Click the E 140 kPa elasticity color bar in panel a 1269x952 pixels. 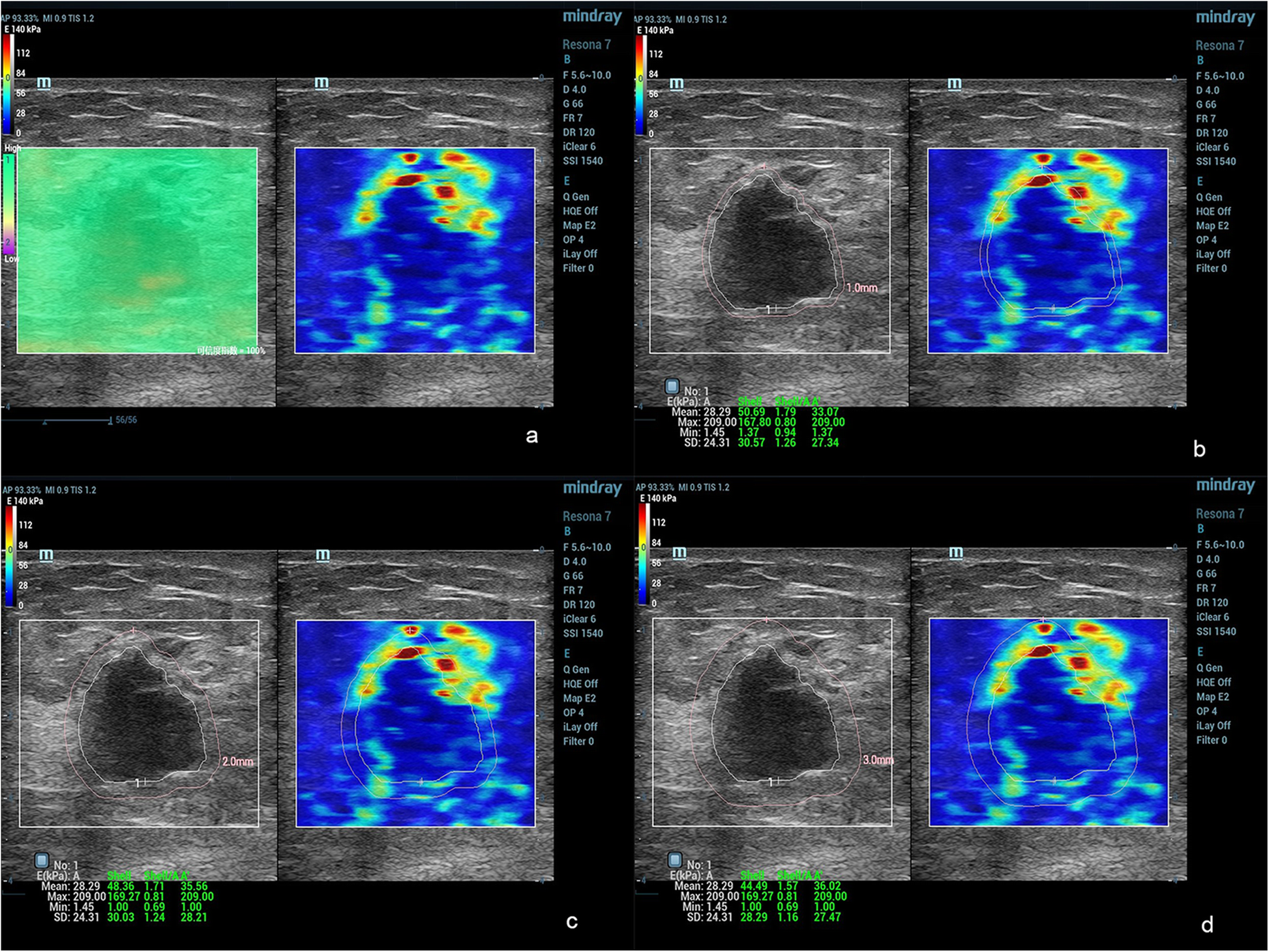(7, 84)
